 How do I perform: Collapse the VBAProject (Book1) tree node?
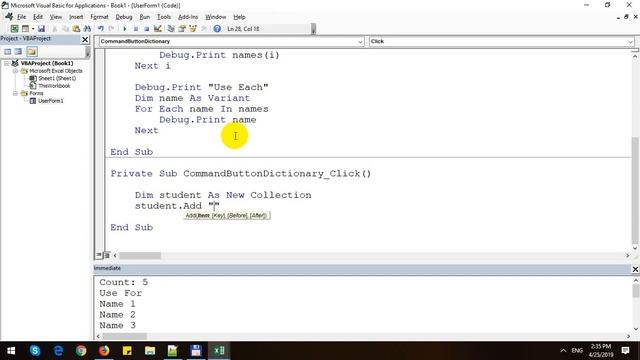(6, 63)
